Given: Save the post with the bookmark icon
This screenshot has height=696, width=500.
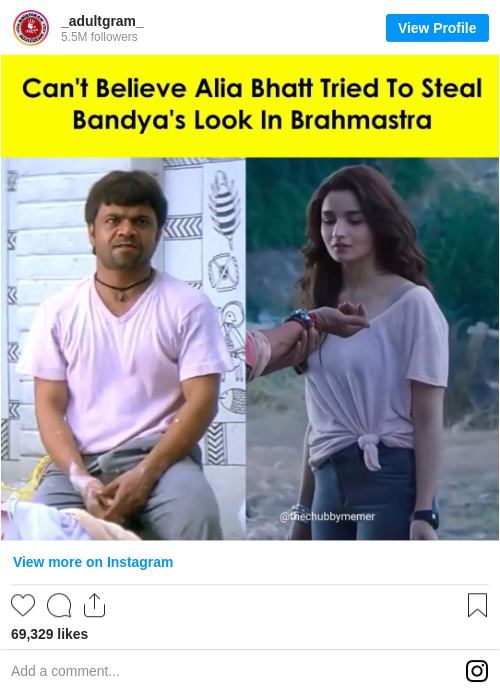Looking at the screenshot, I should tap(477, 605).
